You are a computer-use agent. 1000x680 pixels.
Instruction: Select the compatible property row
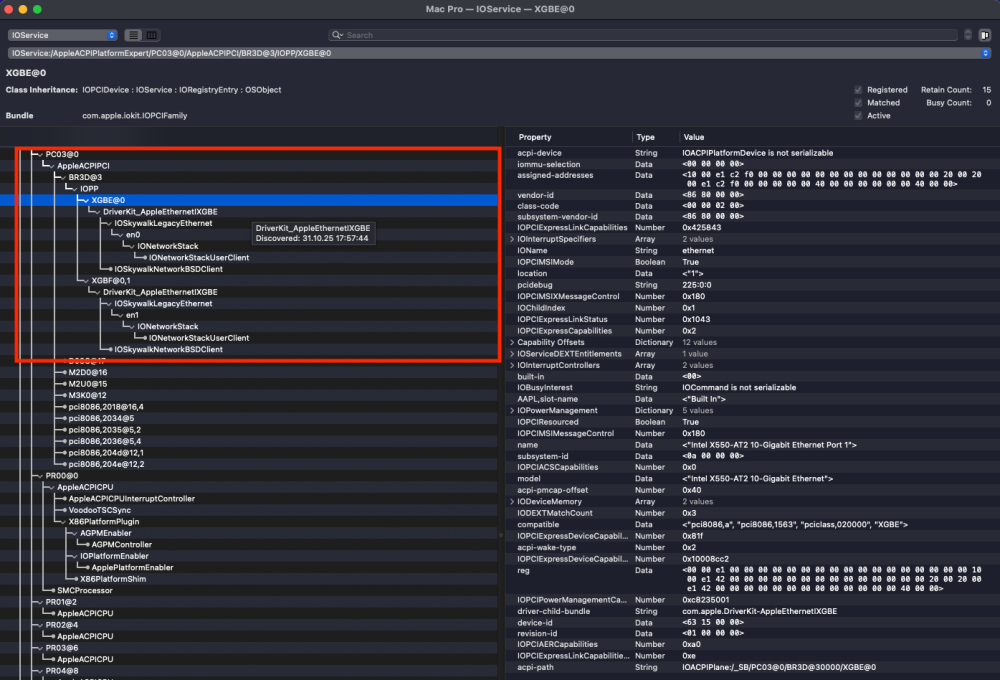pos(753,525)
